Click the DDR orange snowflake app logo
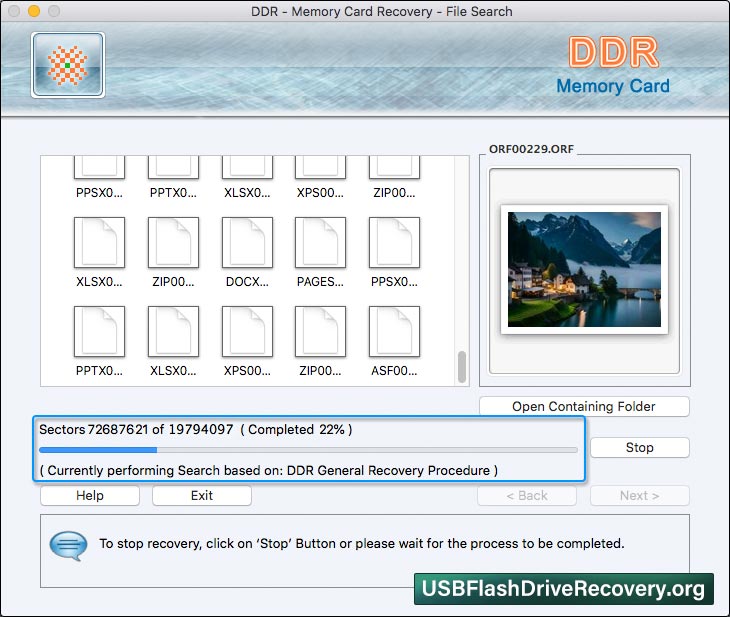 [x=68, y=65]
